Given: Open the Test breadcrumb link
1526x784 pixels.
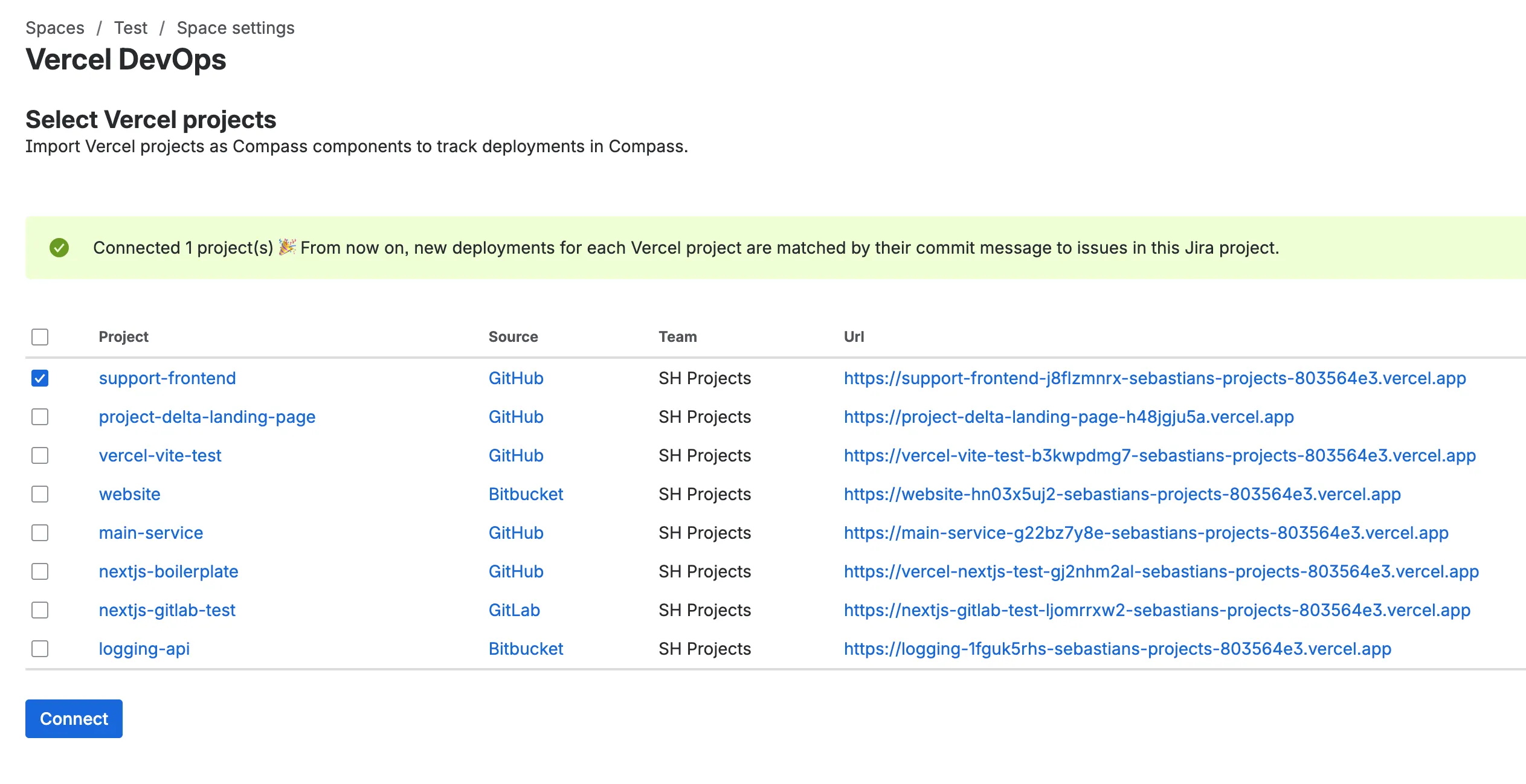Looking at the screenshot, I should click(130, 28).
